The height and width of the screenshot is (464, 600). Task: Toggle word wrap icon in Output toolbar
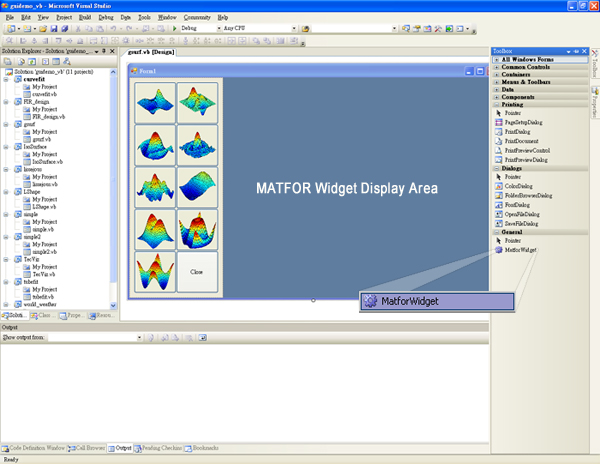click(203, 337)
